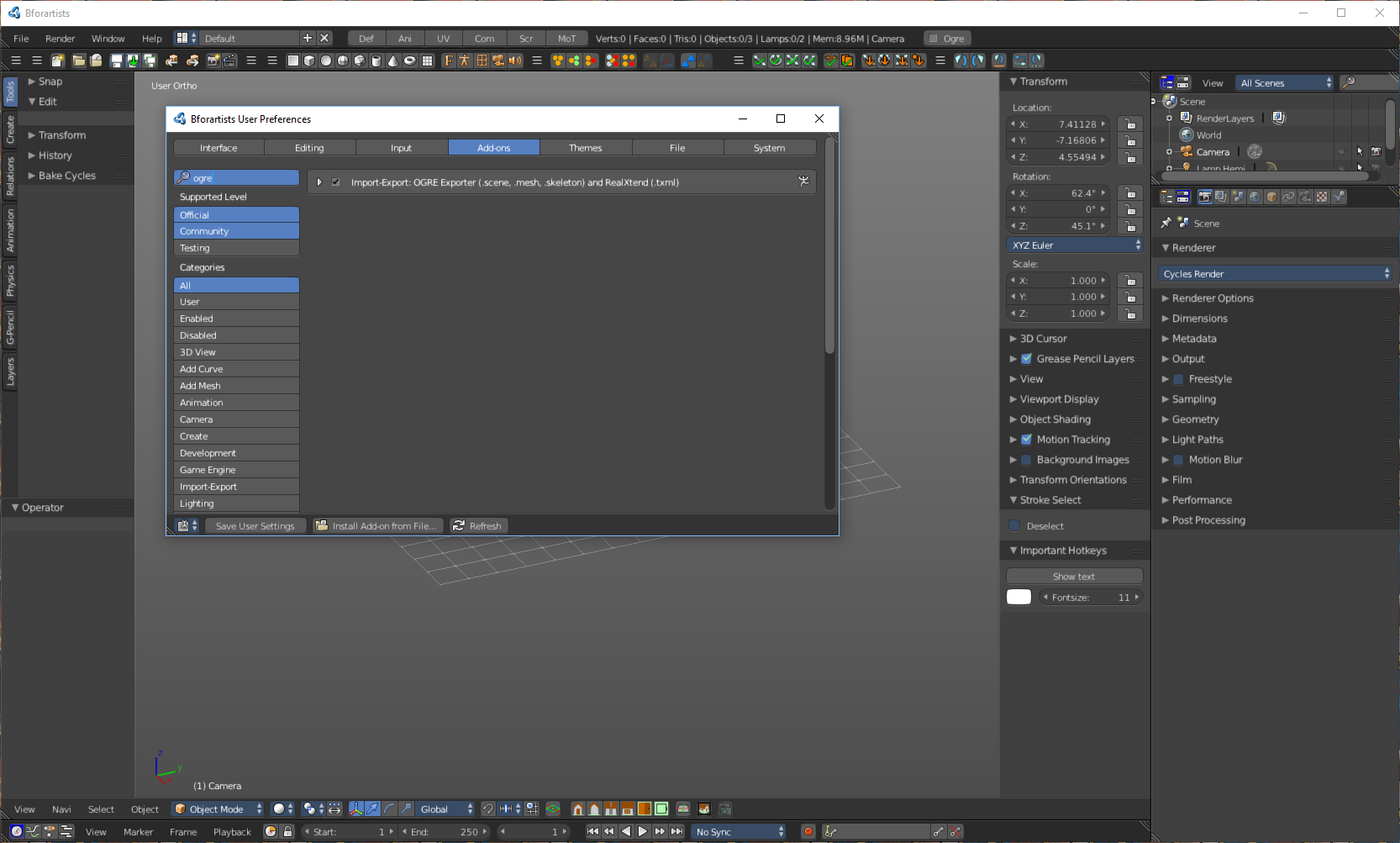The image size is (1400, 843).
Task: Open the Render menu
Action: 60,39
